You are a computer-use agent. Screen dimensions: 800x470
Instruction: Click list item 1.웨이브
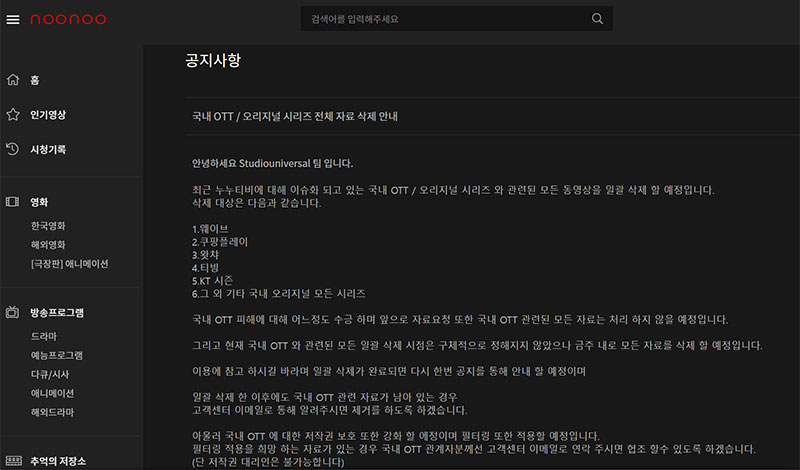tap(210, 229)
